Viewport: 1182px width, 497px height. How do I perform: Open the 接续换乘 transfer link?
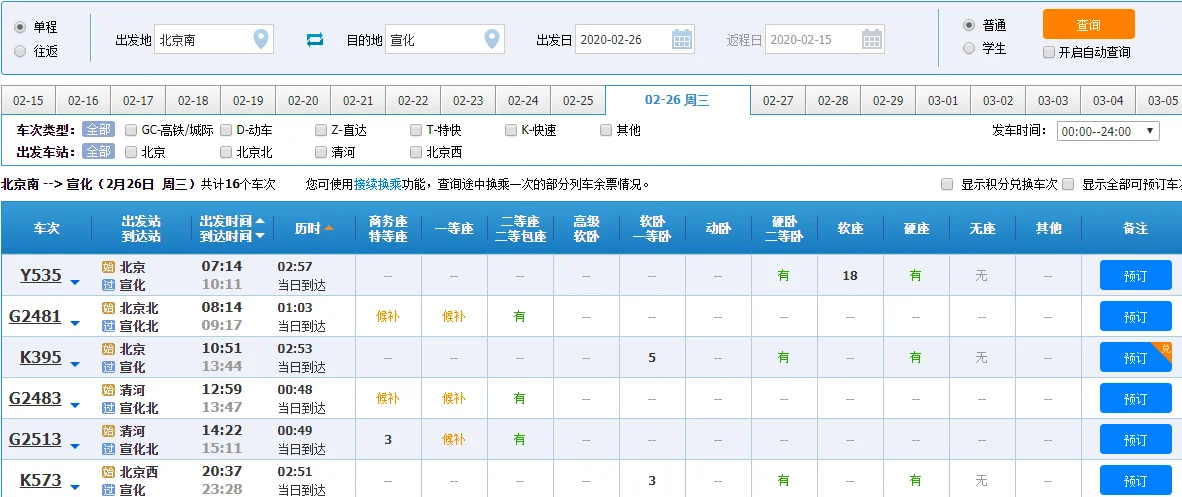click(x=378, y=184)
